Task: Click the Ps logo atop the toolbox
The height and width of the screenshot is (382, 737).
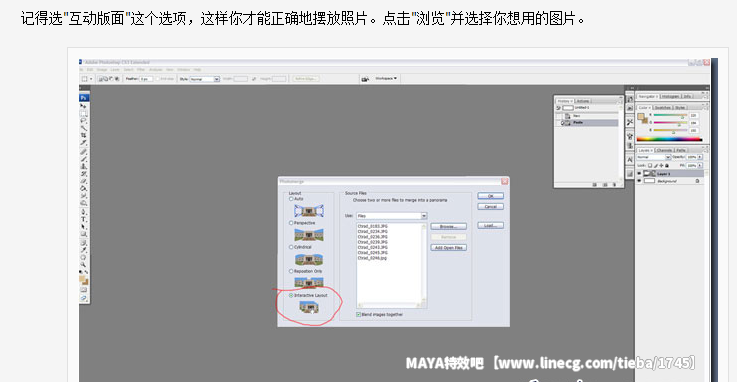Action: pos(84,97)
